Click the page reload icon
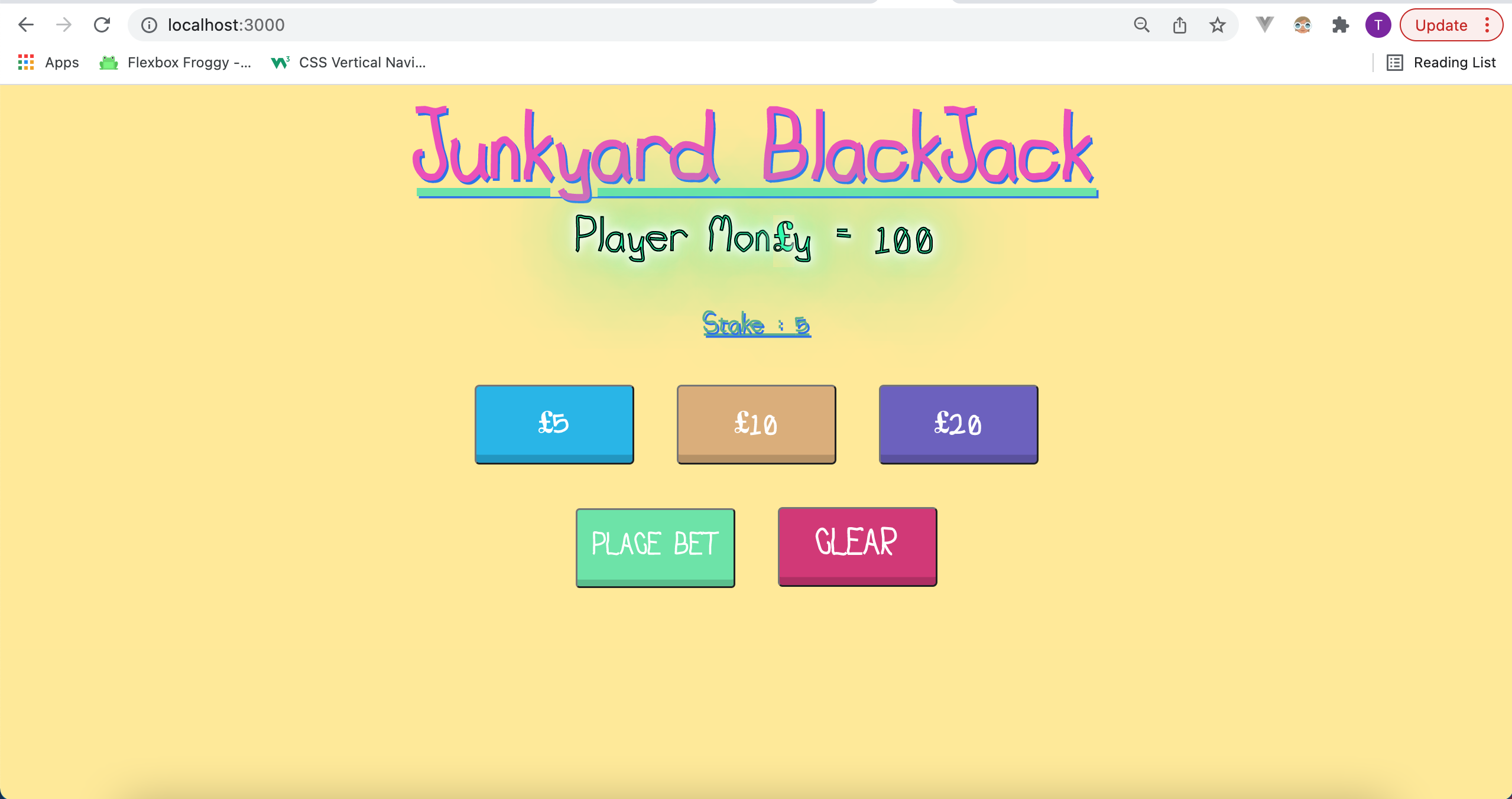The width and height of the screenshot is (1512, 799). pos(102,25)
